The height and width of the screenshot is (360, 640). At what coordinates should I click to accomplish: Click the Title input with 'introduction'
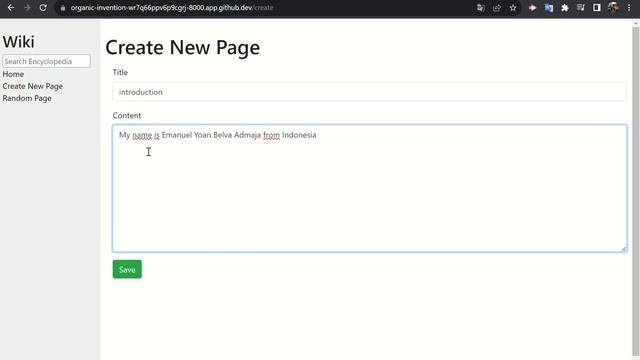point(369,92)
